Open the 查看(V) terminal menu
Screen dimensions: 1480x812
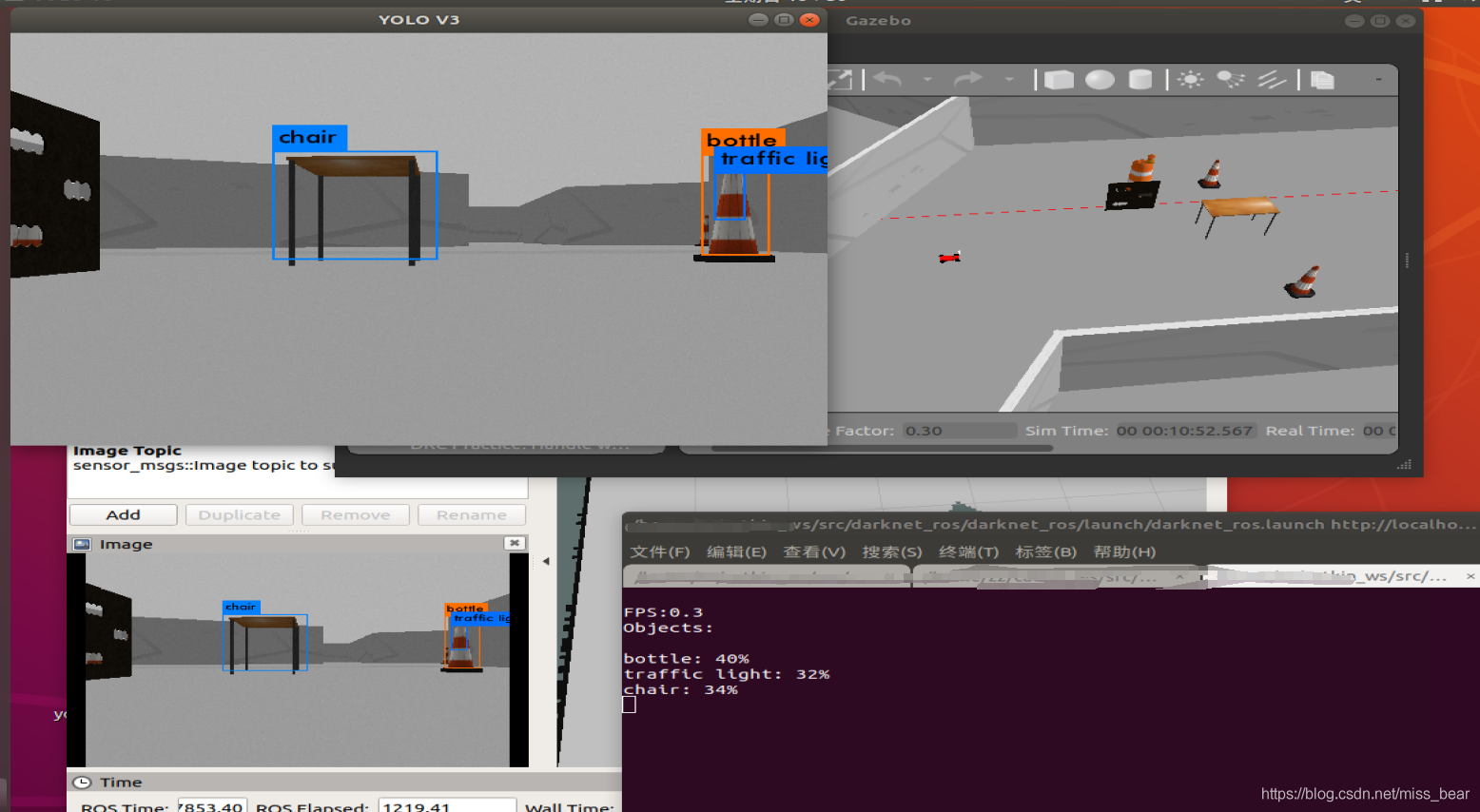814,551
